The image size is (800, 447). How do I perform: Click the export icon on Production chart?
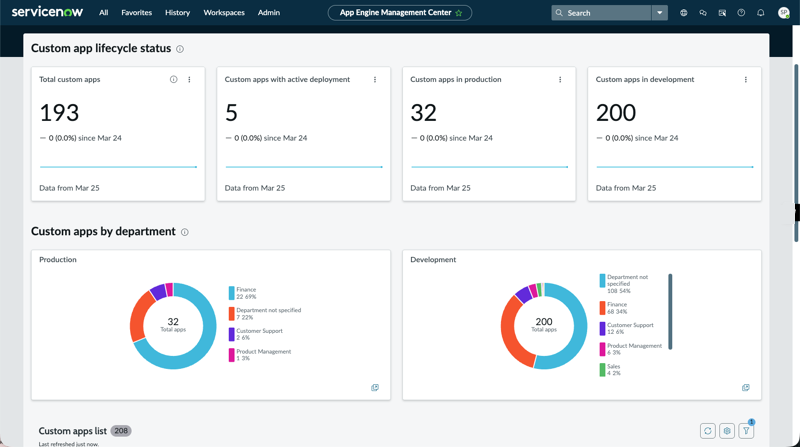tap(375, 388)
